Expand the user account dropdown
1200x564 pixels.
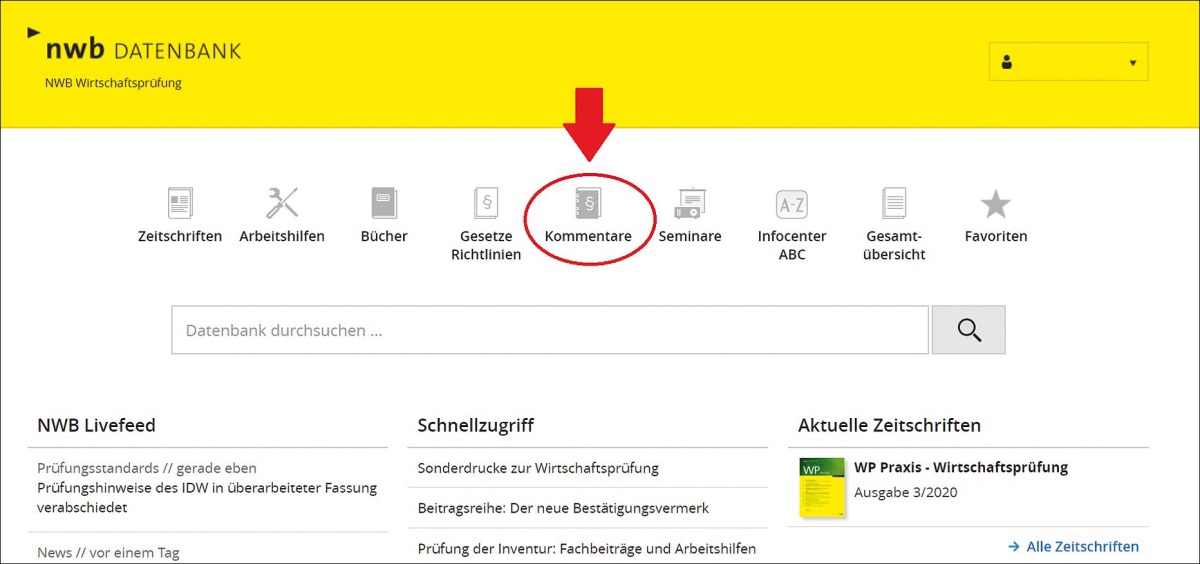click(x=1132, y=63)
